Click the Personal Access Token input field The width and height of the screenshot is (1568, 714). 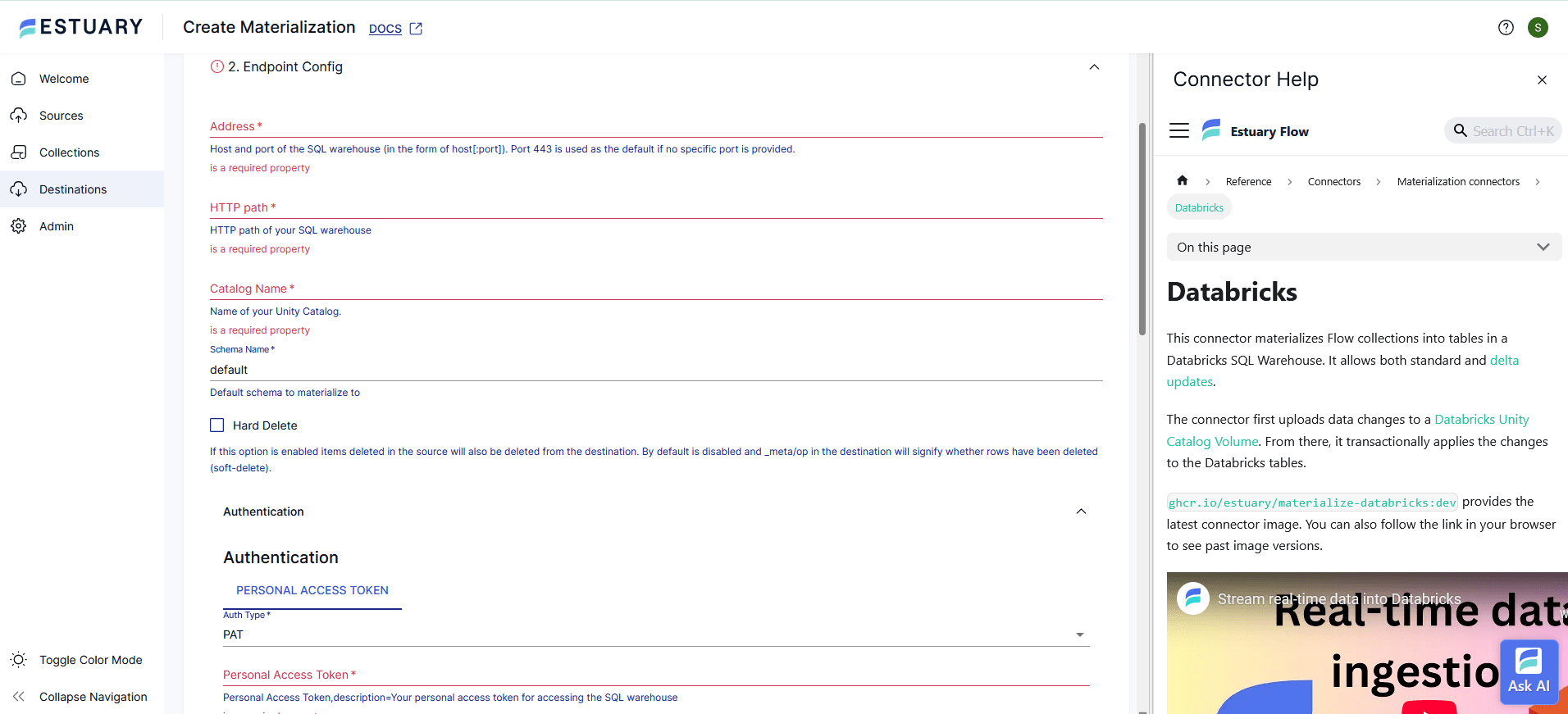656,675
